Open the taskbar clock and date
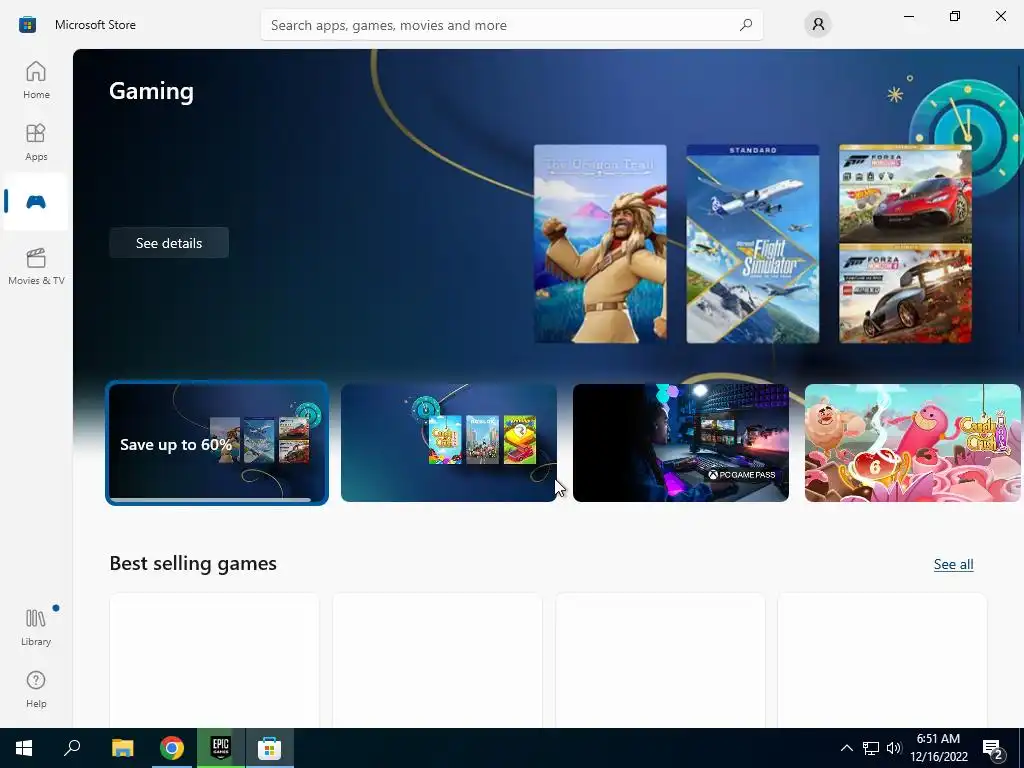The width and height of the screenshot is (1024, 768). pyautogui.click(x=938, y=748)
